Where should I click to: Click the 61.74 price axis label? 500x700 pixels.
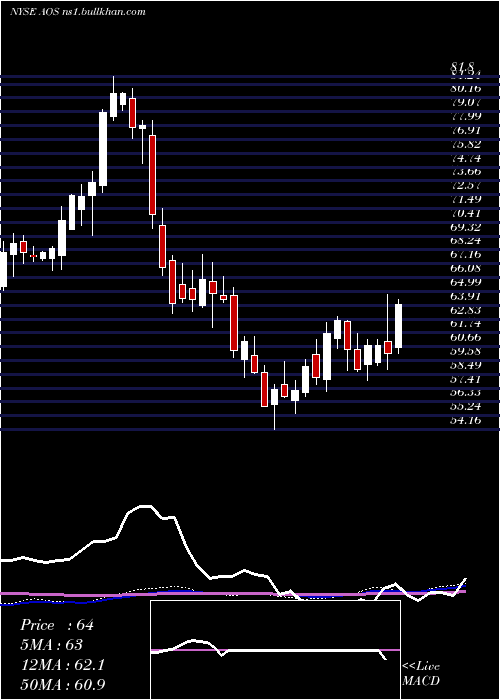(x=466, y=324)
